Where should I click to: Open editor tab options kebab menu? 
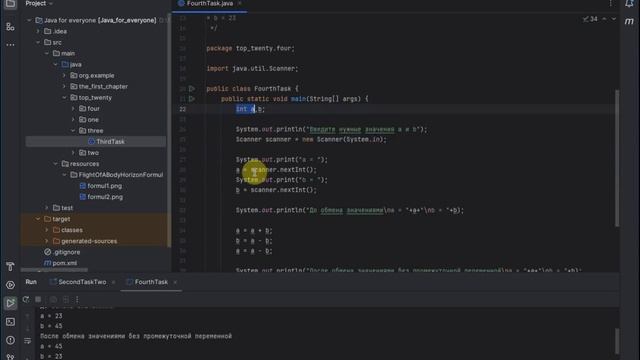611,4
